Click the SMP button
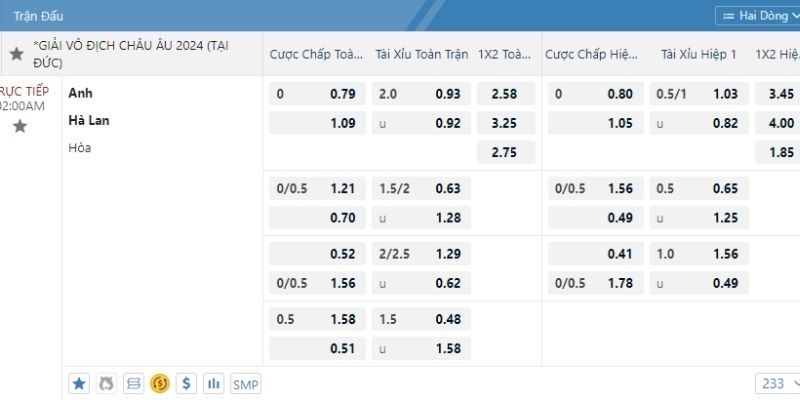The width and height of the screenshot is (800, 400). coord(245,383)
